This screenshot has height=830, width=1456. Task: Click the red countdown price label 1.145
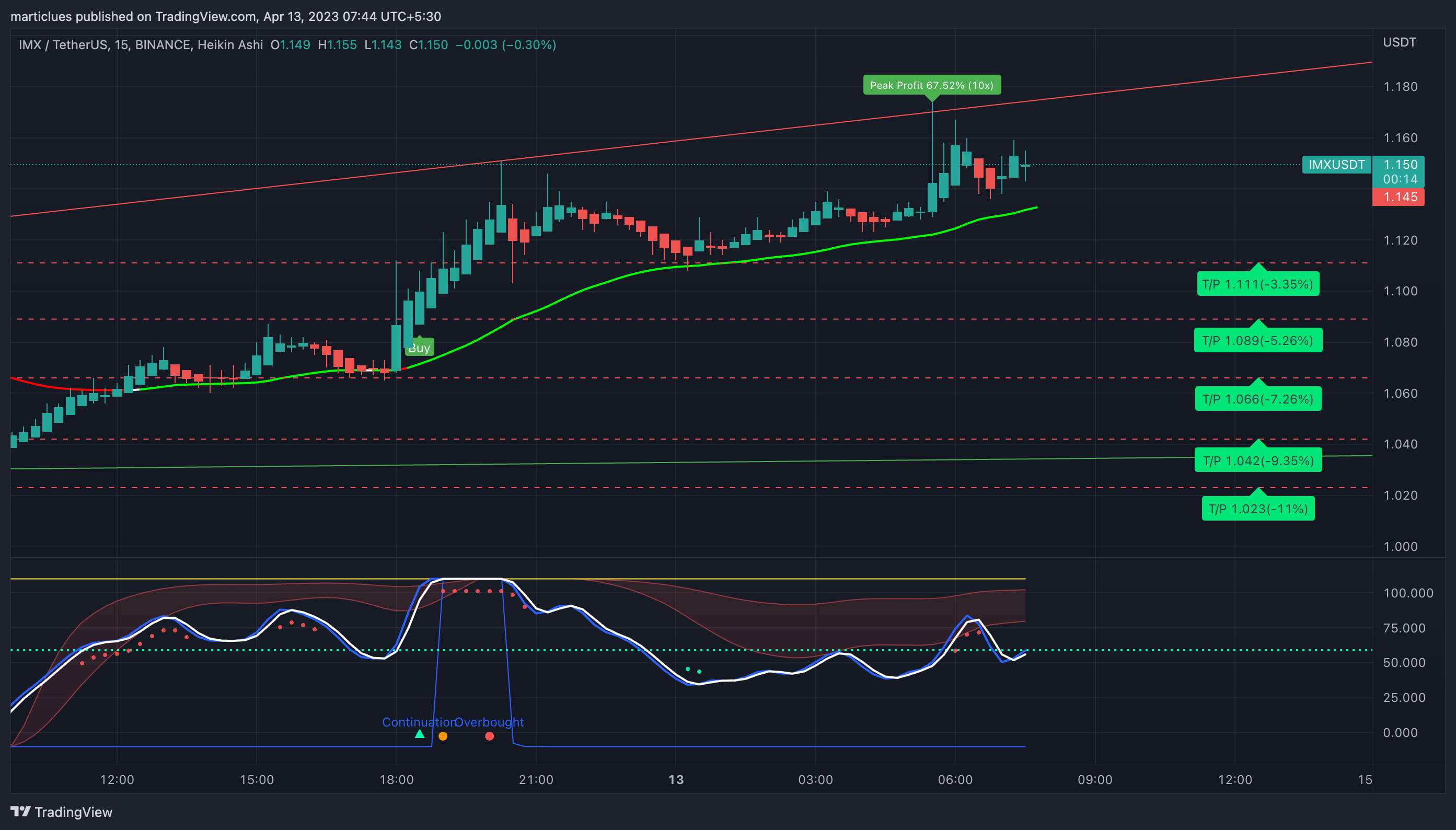pyautogui.click(x=1399, y=196)
